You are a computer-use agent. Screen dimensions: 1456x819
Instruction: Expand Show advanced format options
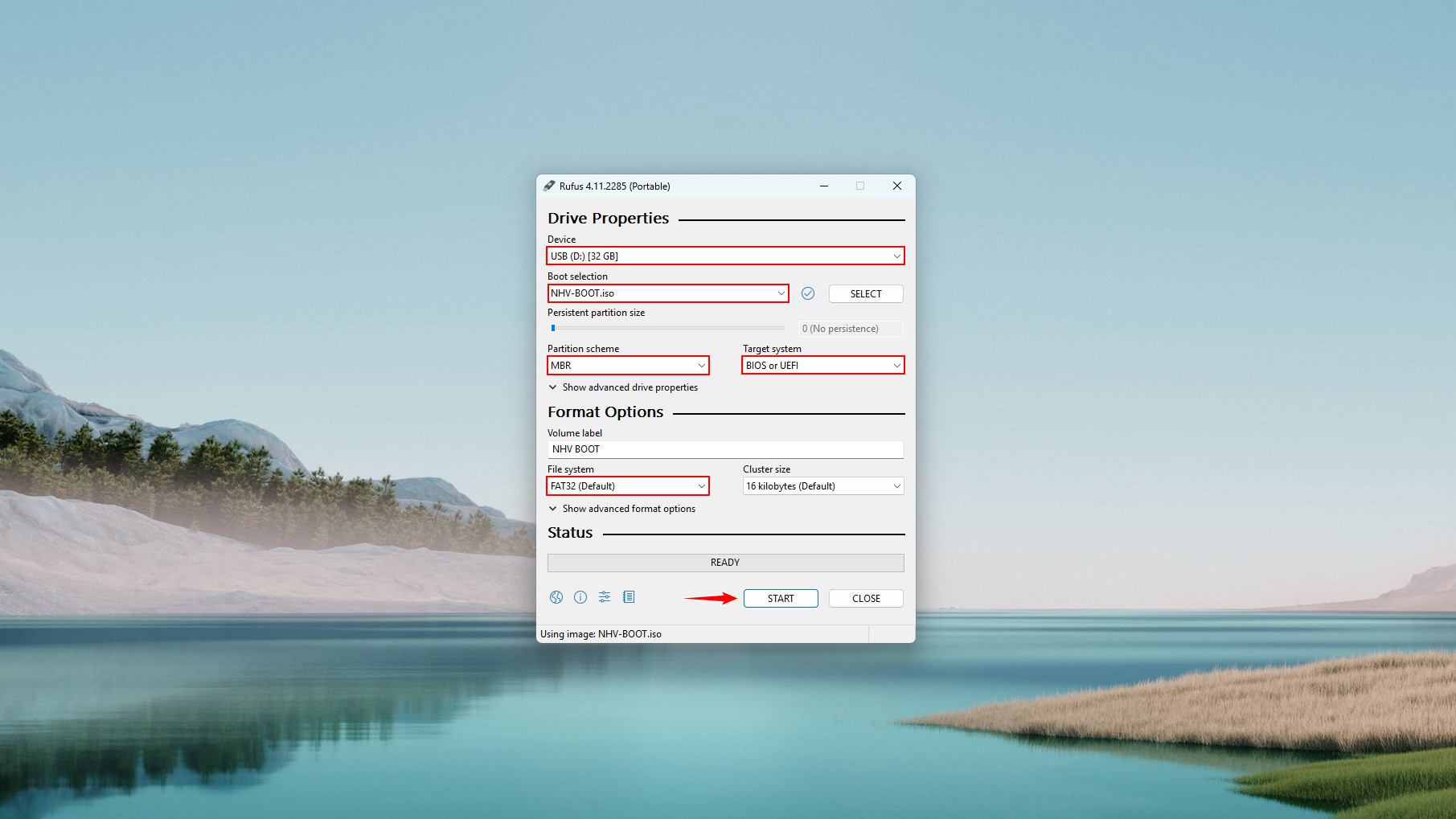point(628,509)
